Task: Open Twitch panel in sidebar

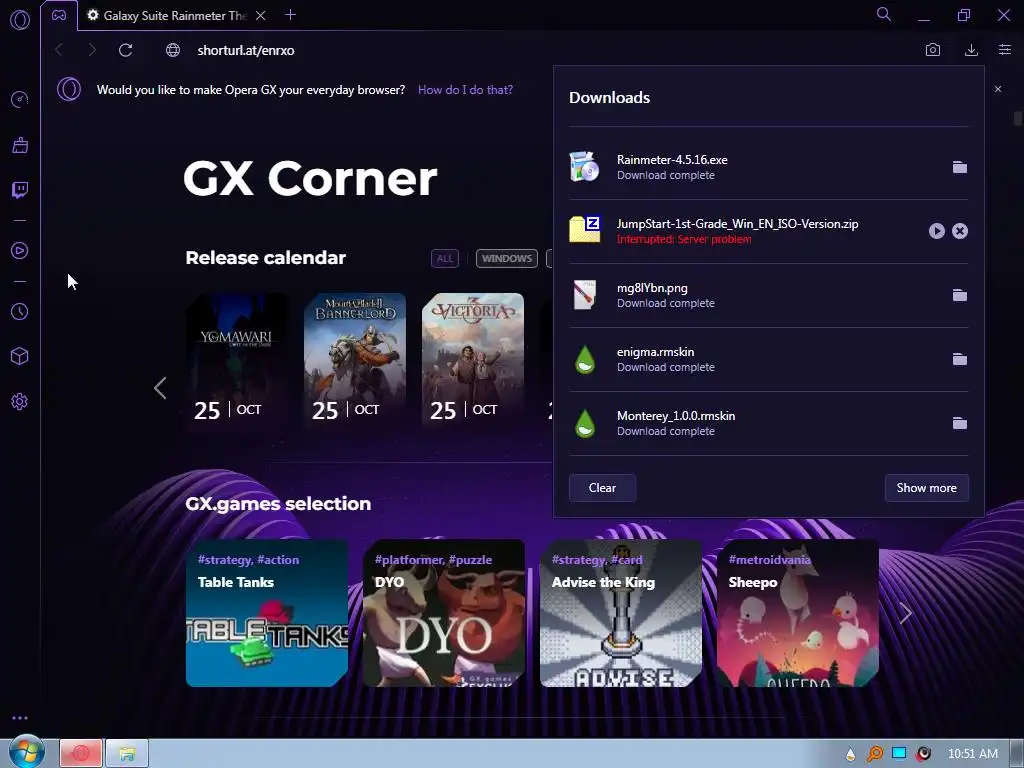Action: [20, 190]
